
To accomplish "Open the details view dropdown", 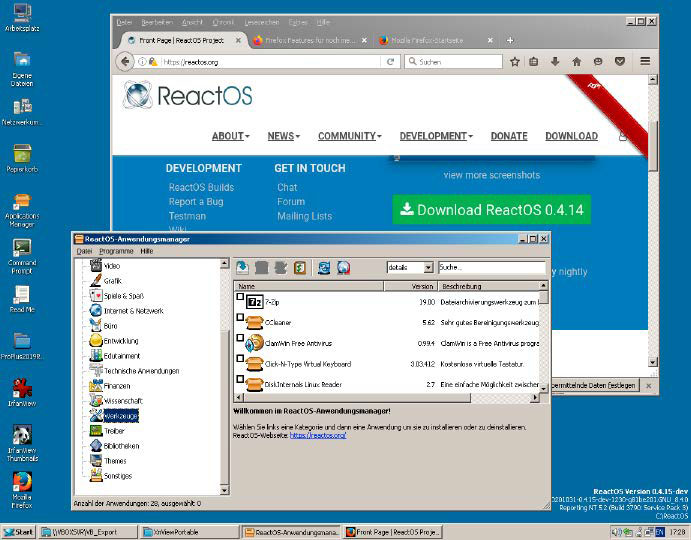I will [428, 267].
